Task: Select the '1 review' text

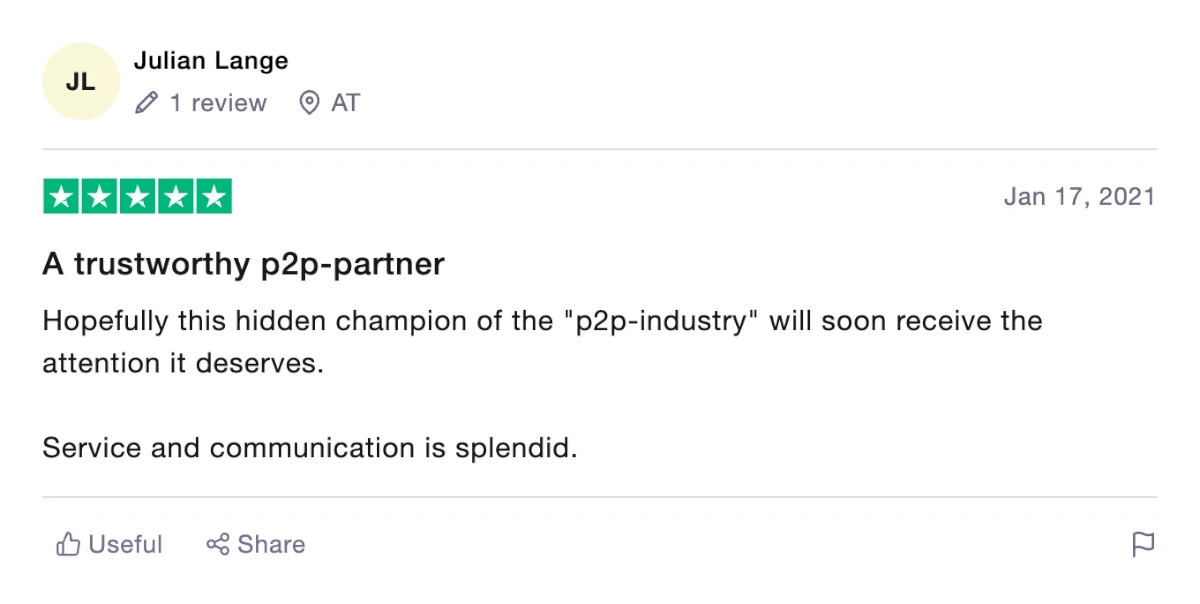Action: [x=218, y=103]
